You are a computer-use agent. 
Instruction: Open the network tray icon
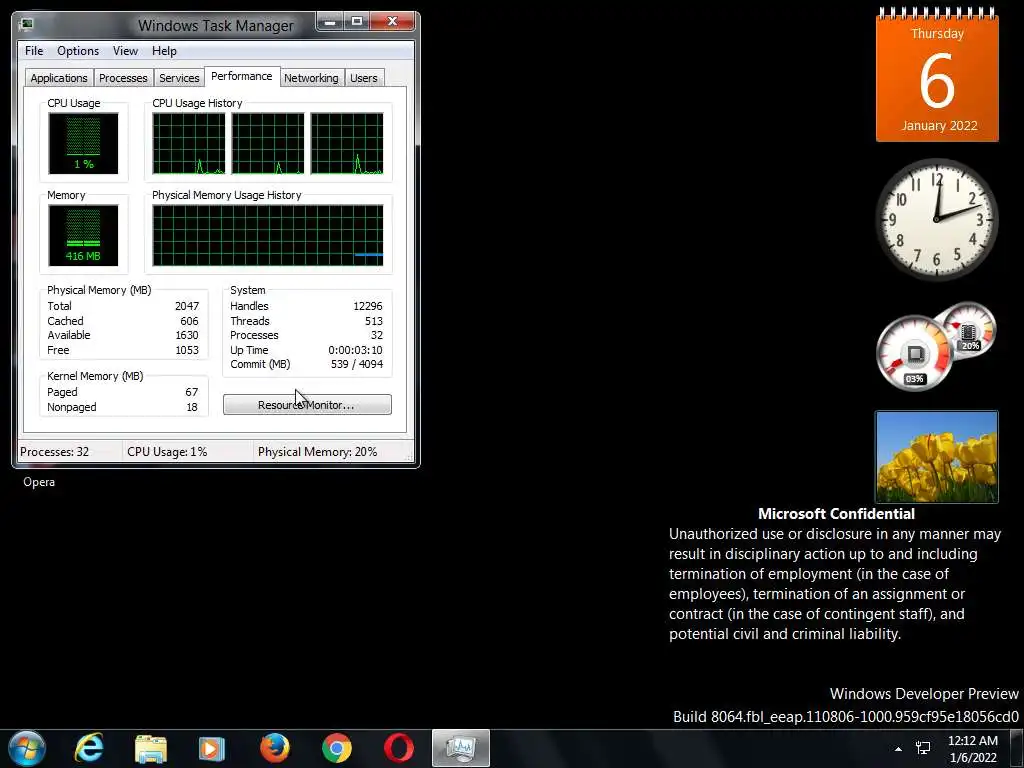tap(923, 749)
